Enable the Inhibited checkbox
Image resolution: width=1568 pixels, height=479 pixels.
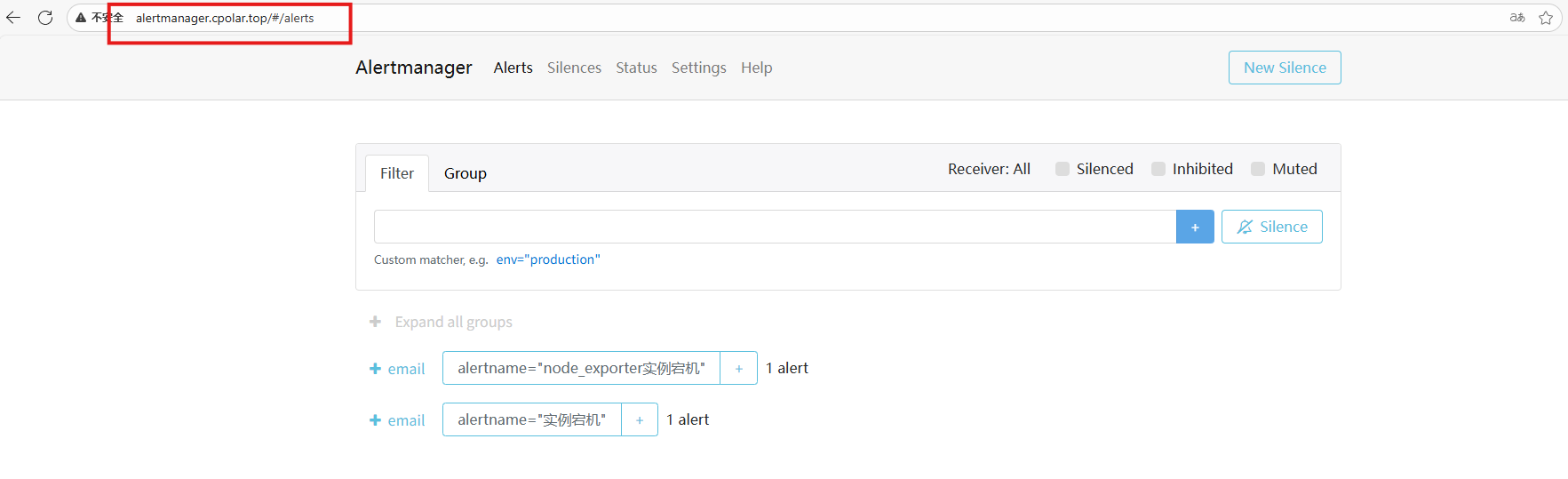click(x=1158, y=169)
